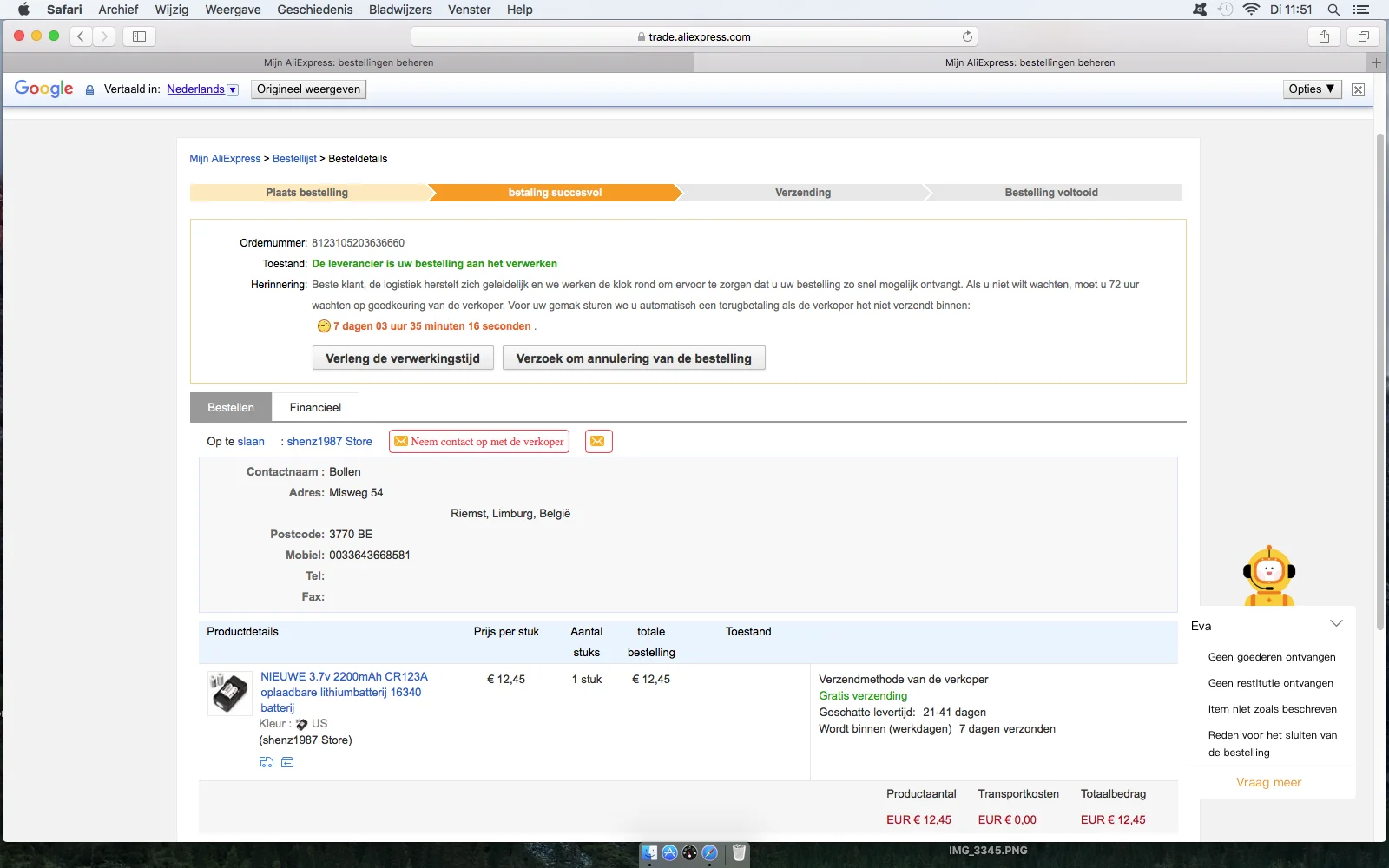Screen dimensions: 1389x868
Task: Open Finder from the Dock
Action: point(649,852)
